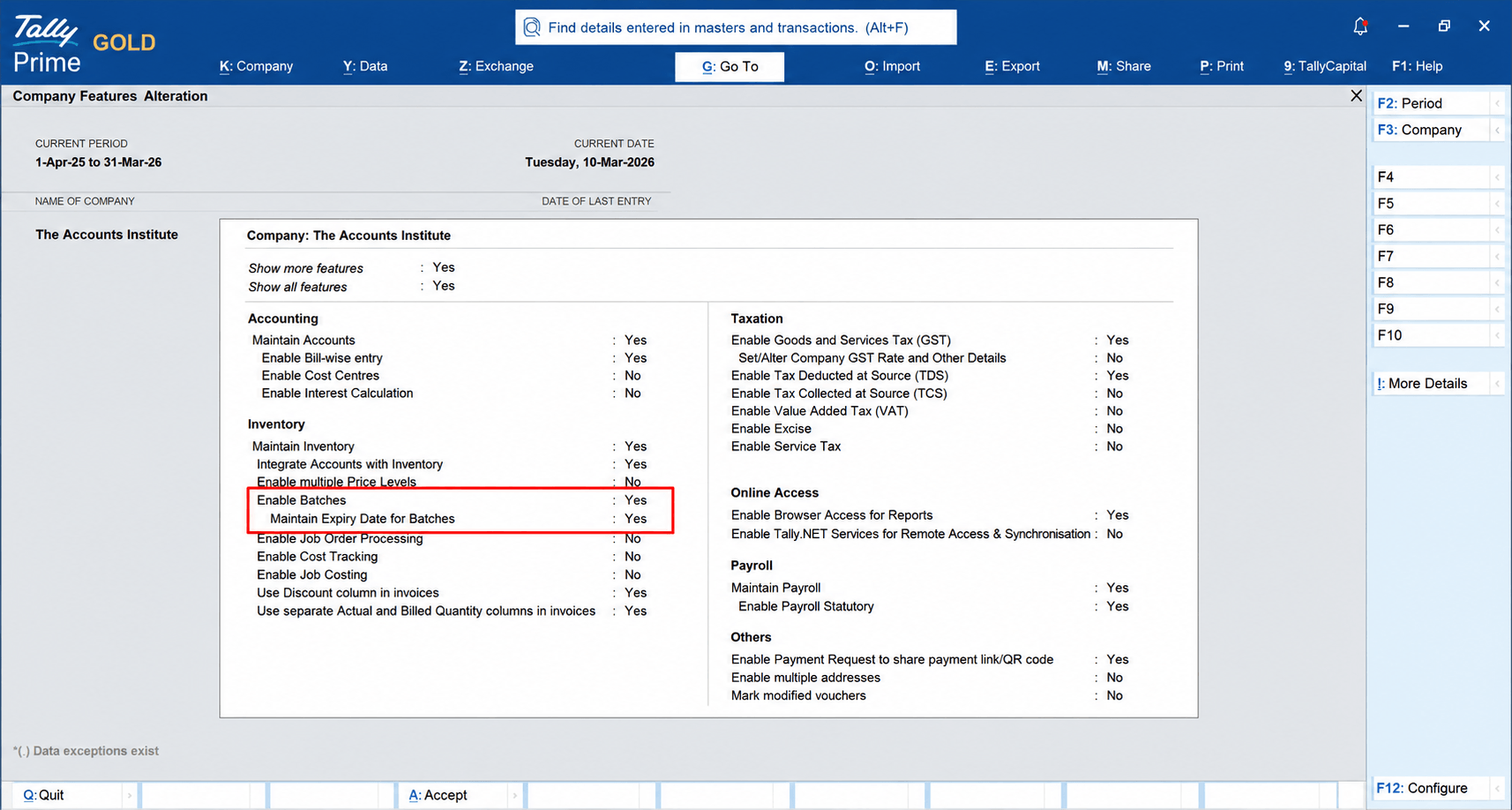
Task: Toggle Enable Tax Deducted at Source value
Action: point(1118,375)
